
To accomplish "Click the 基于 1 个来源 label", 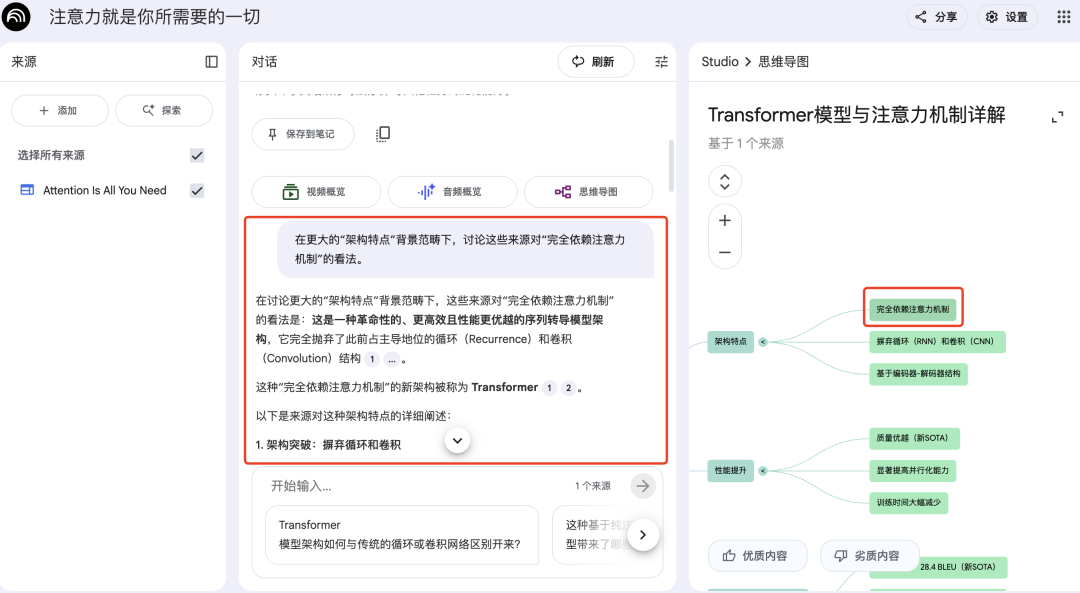I will pyautogui.click(x=746, y=143).
